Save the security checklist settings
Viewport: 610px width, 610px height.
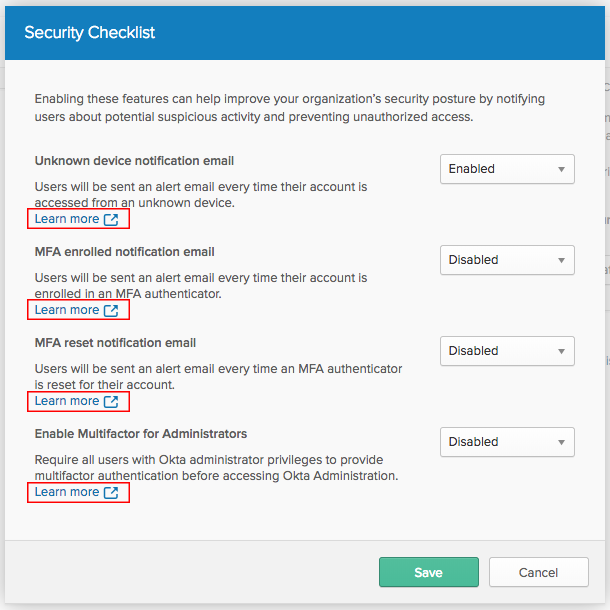pos(429,572)
